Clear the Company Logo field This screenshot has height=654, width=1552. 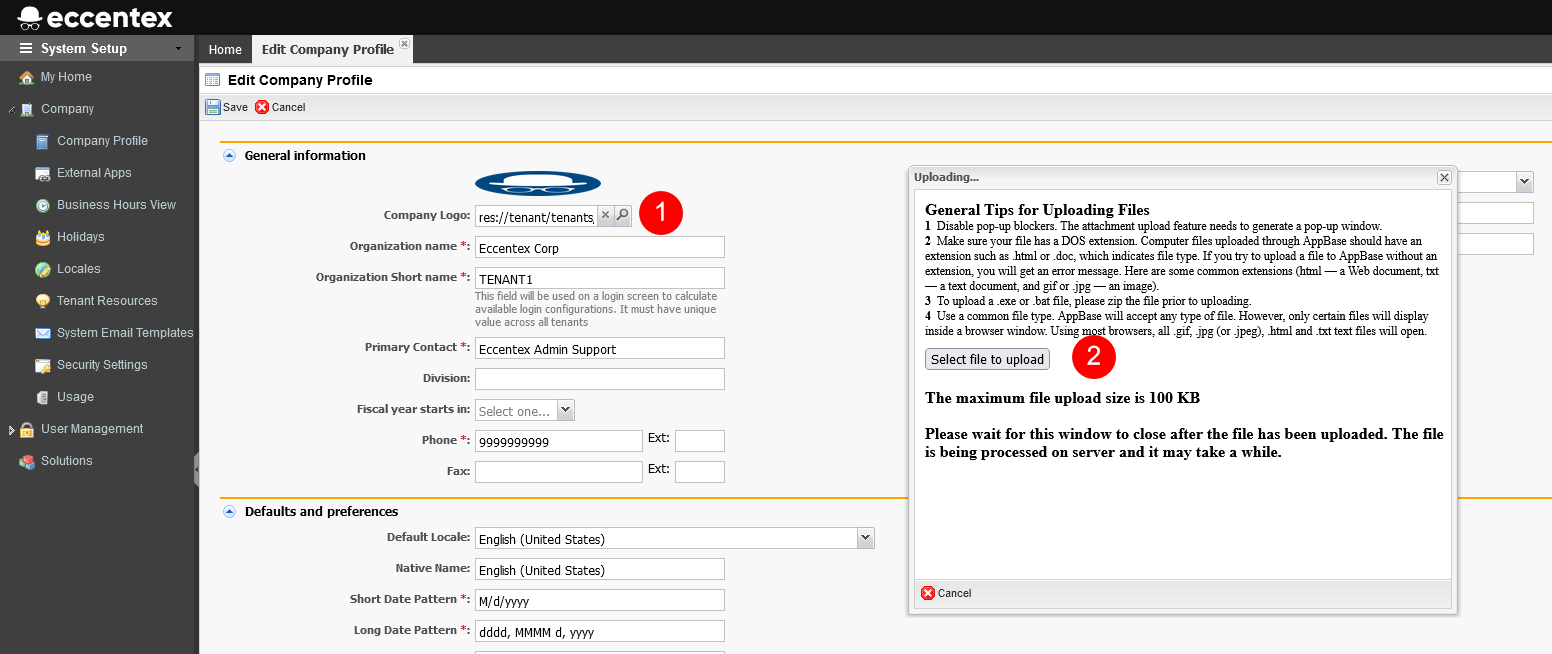click(x=605, y=215)
